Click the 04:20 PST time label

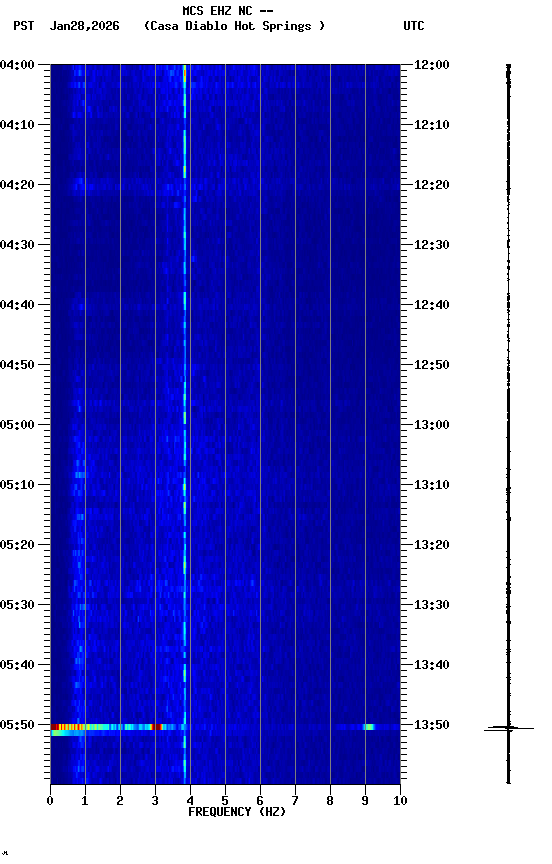(x=17, y=185)
